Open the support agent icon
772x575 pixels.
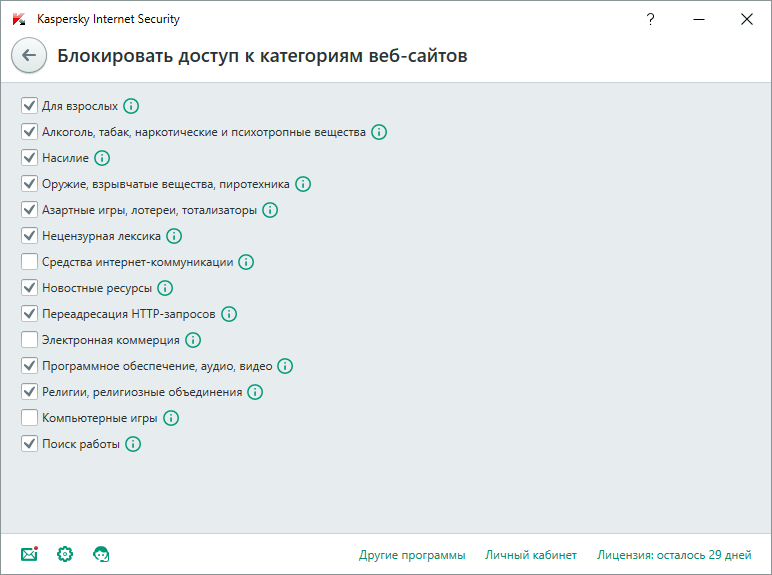(101, 554)
